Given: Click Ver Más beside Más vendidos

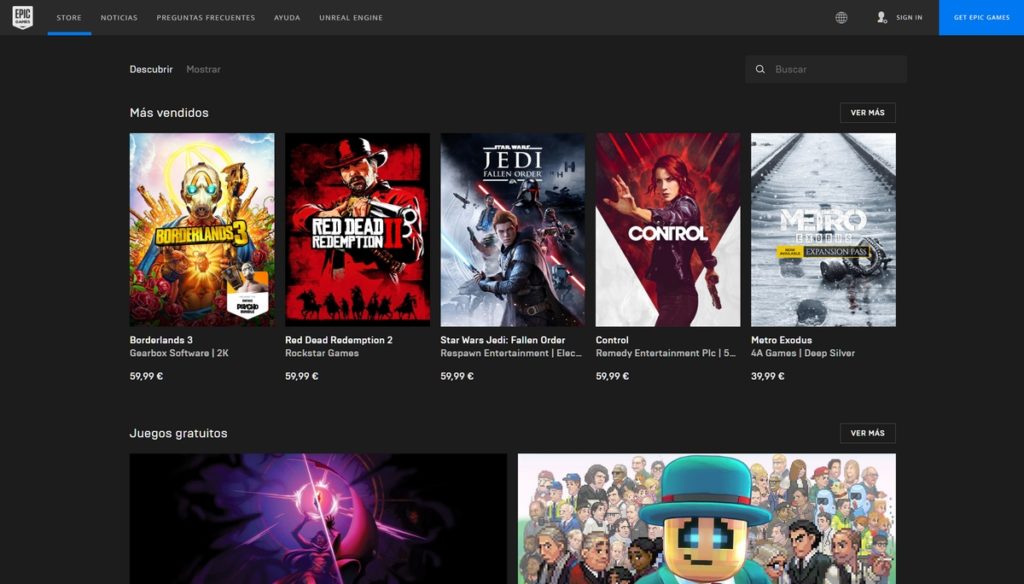Looking at the screenshot, I should click(867, 113).
